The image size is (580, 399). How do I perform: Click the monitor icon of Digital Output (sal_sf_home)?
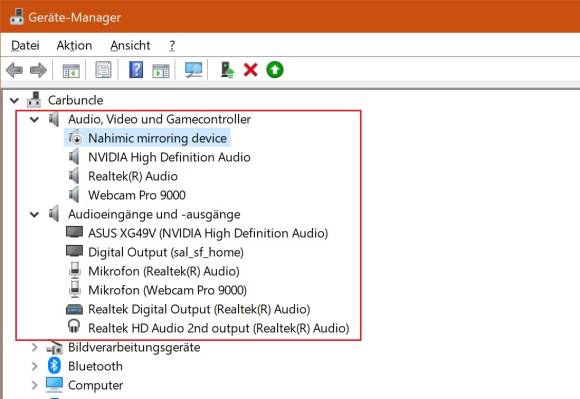point(74,251)
